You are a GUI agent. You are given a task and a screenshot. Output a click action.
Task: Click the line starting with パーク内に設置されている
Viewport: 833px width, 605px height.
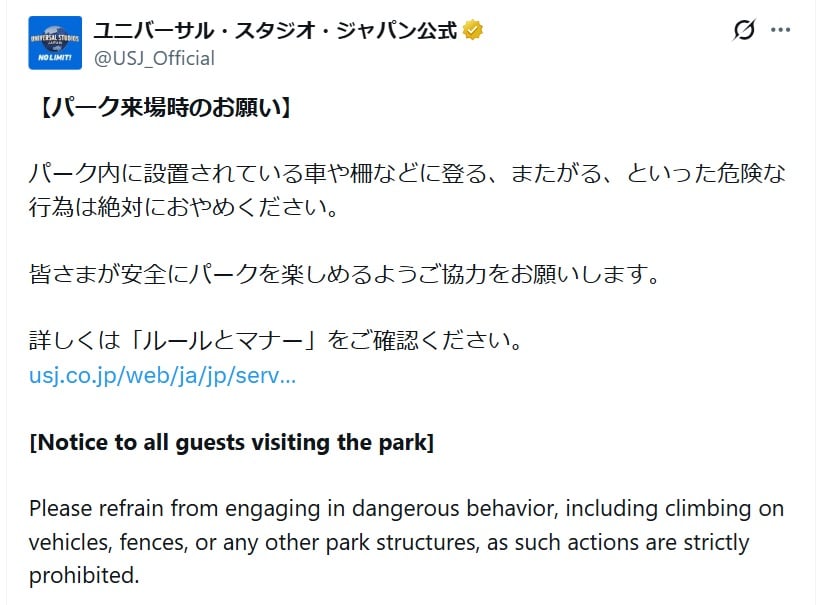[x=408, y=173]
